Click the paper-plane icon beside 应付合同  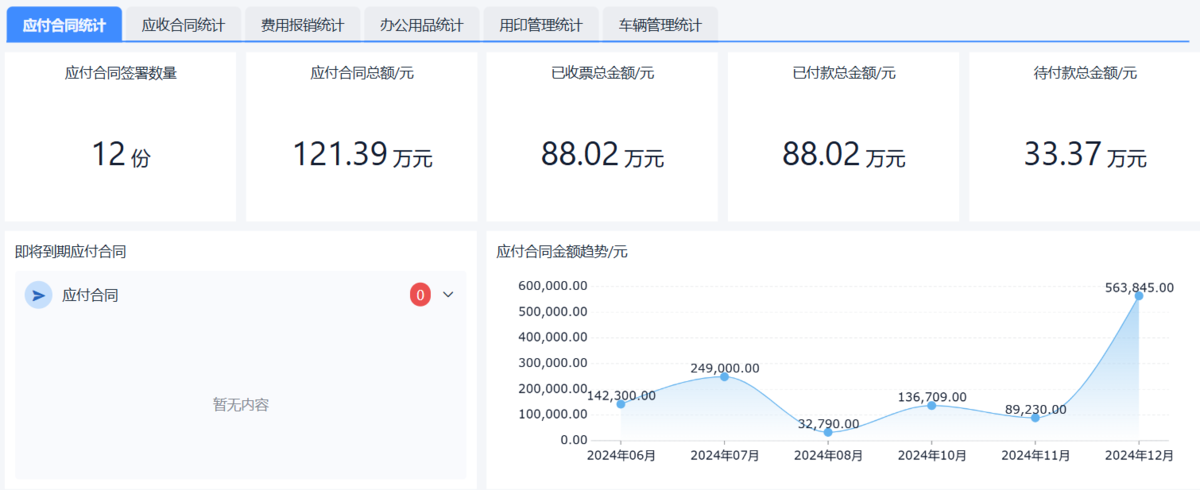coord(38,295)
